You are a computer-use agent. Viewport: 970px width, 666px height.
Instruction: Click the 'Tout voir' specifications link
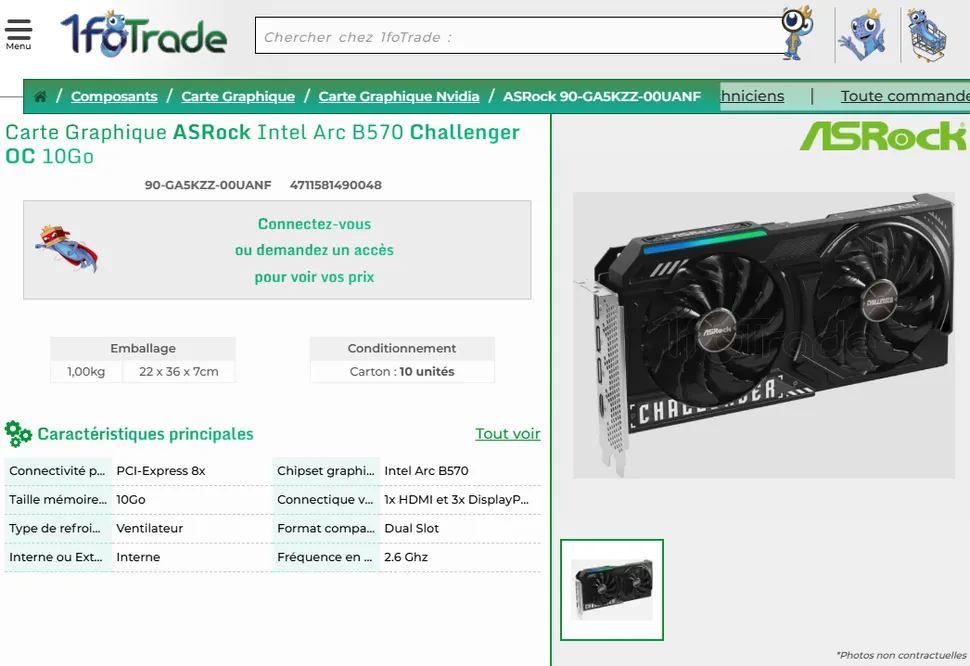508,433
